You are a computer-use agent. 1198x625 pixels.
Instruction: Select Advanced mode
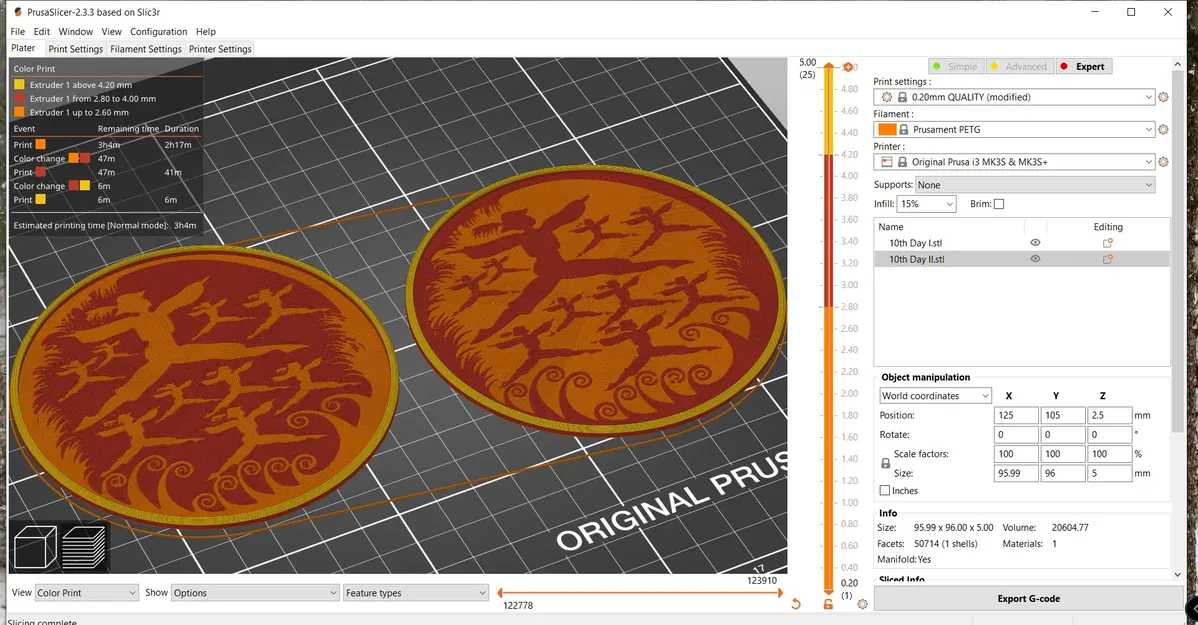pyautogui.click(x=1019, y=66)
